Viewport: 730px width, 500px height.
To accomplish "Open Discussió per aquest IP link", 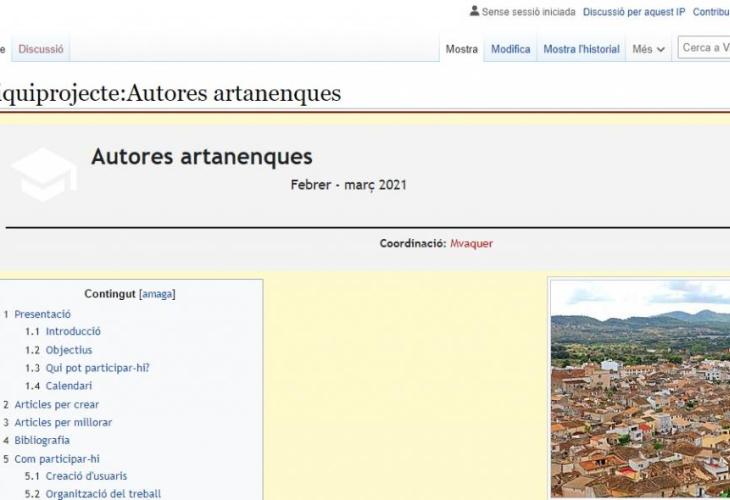I will click(x=634, y=12).
